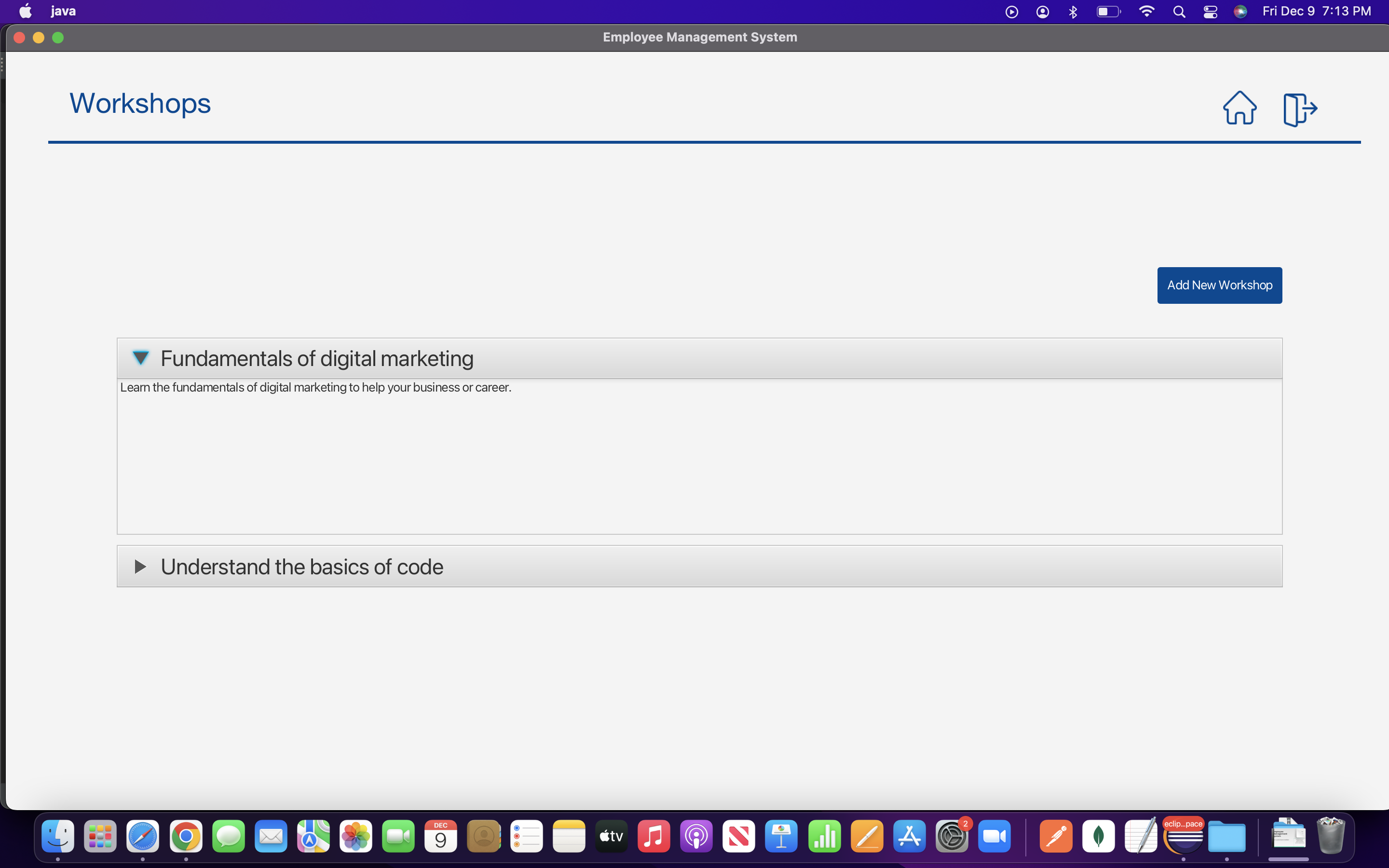
Task: Collapse Fundamentals of digital marketing section
Action: coord(141,358)
